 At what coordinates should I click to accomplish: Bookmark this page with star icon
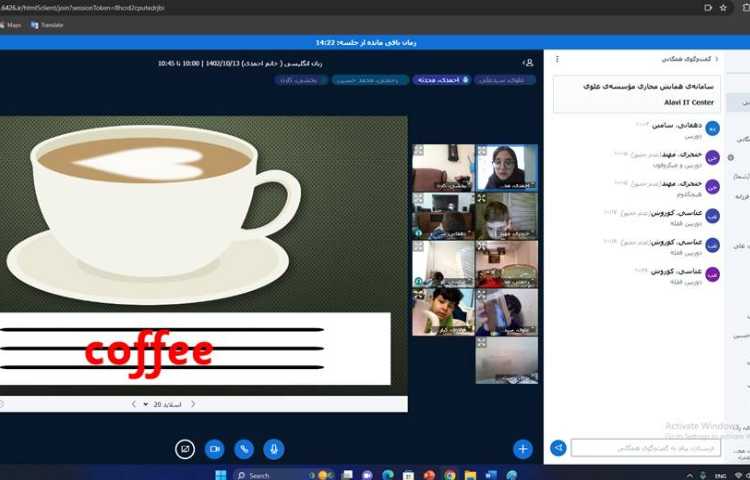coord(723,8)
